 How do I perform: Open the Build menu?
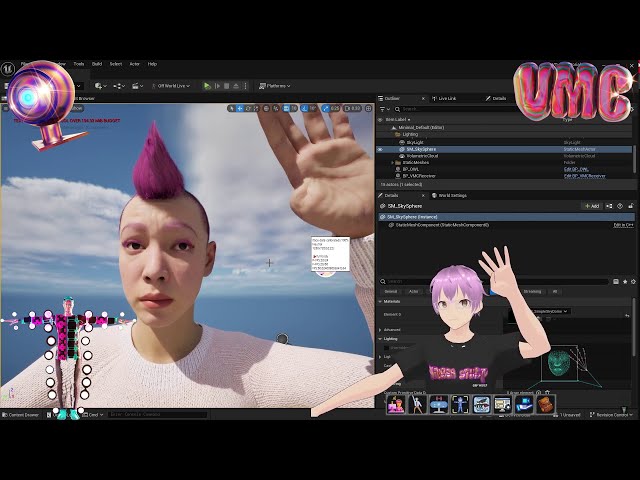pos(97,64)
